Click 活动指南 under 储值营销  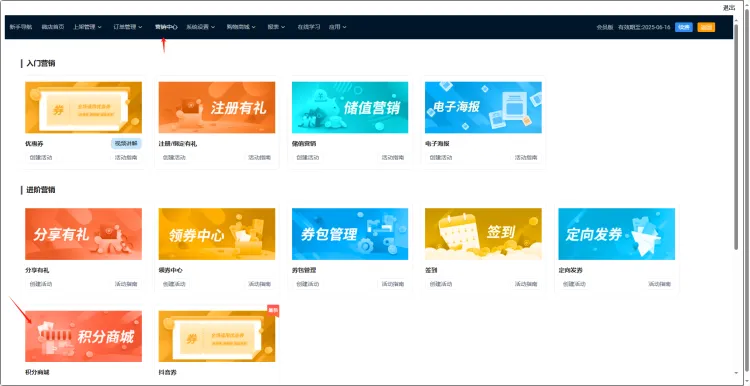(393, 157)
